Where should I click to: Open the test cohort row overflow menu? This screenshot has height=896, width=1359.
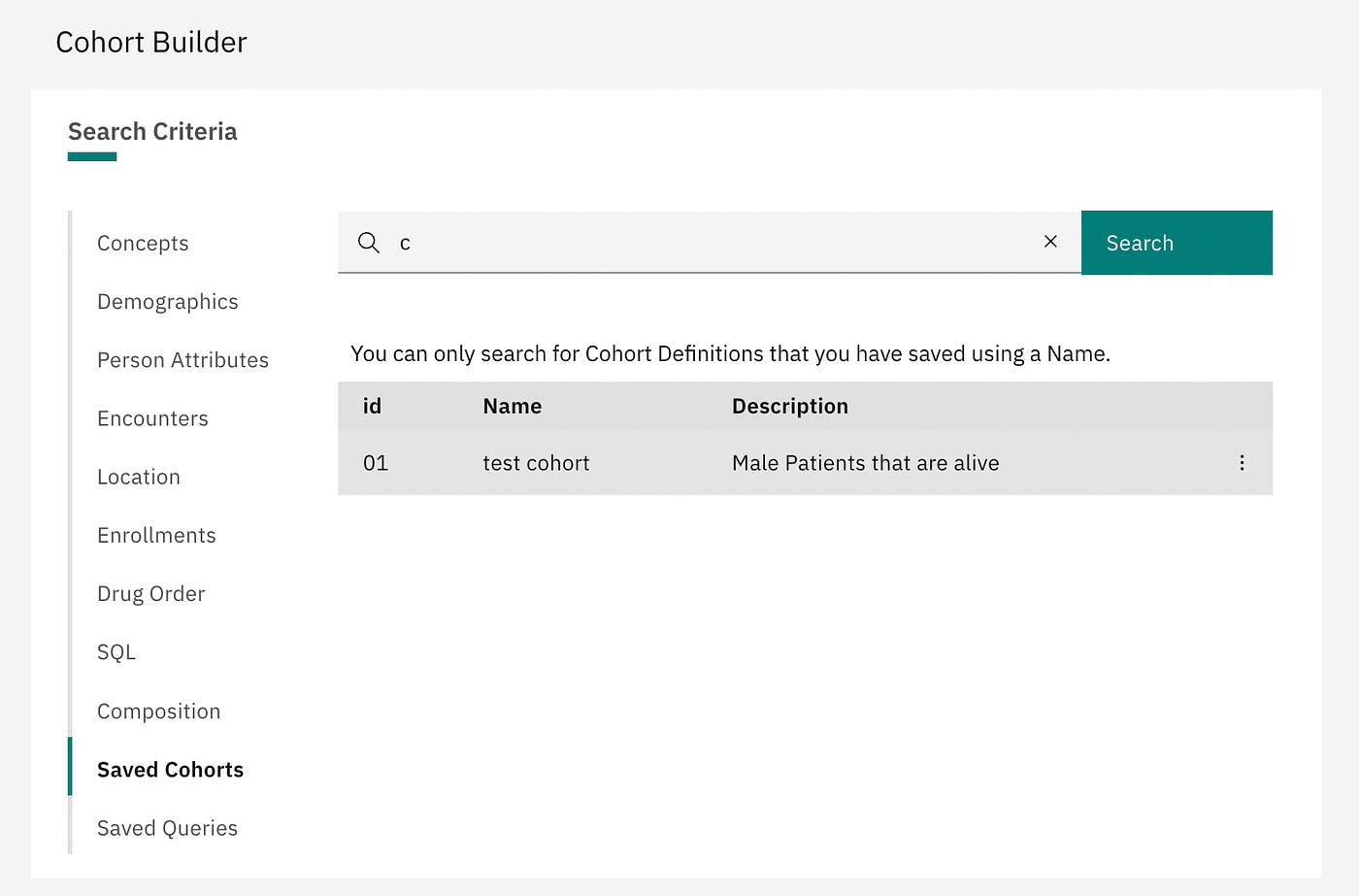(x=1242, y=463)
